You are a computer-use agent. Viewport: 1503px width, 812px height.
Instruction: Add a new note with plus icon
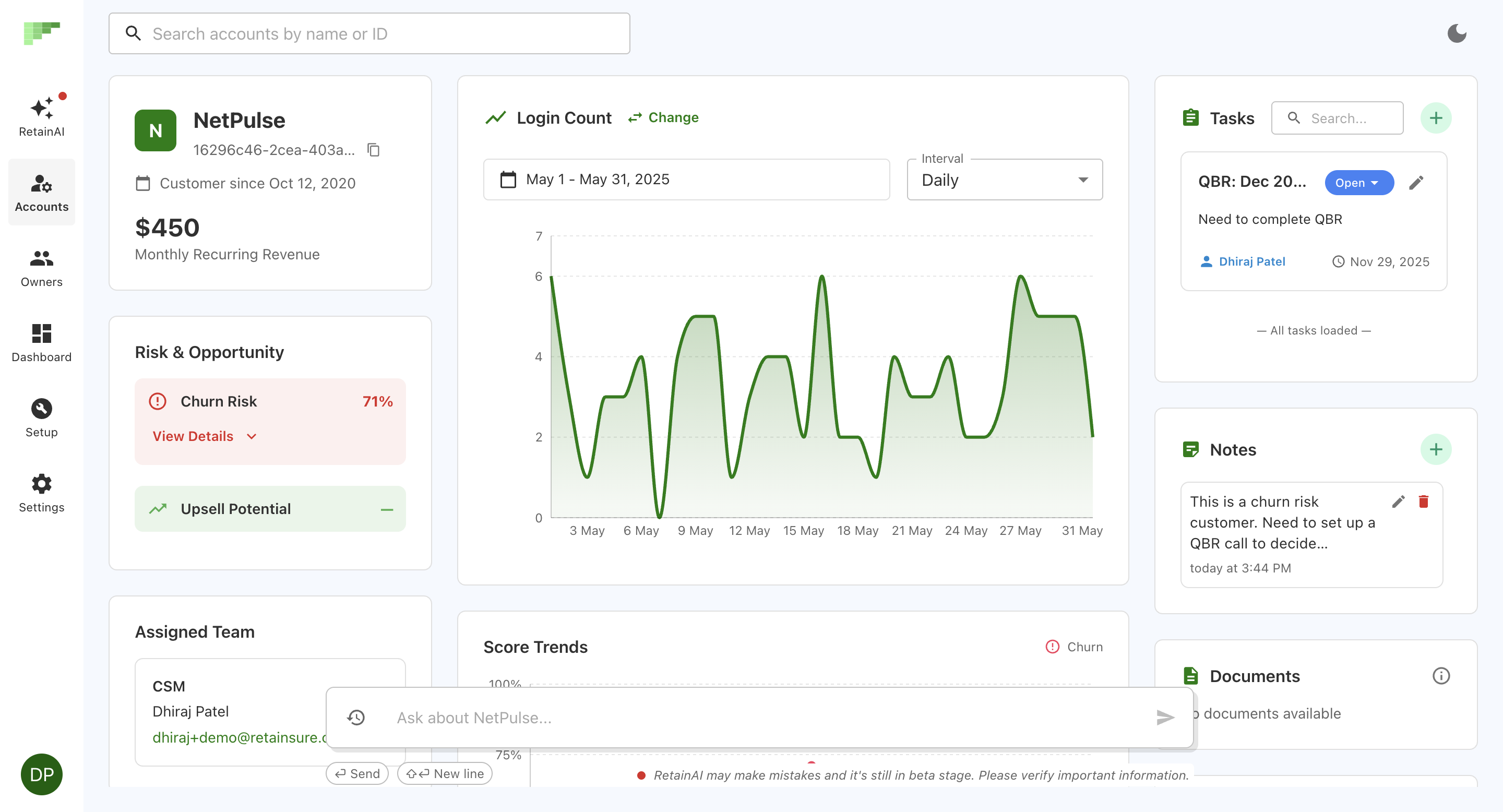1435,449
